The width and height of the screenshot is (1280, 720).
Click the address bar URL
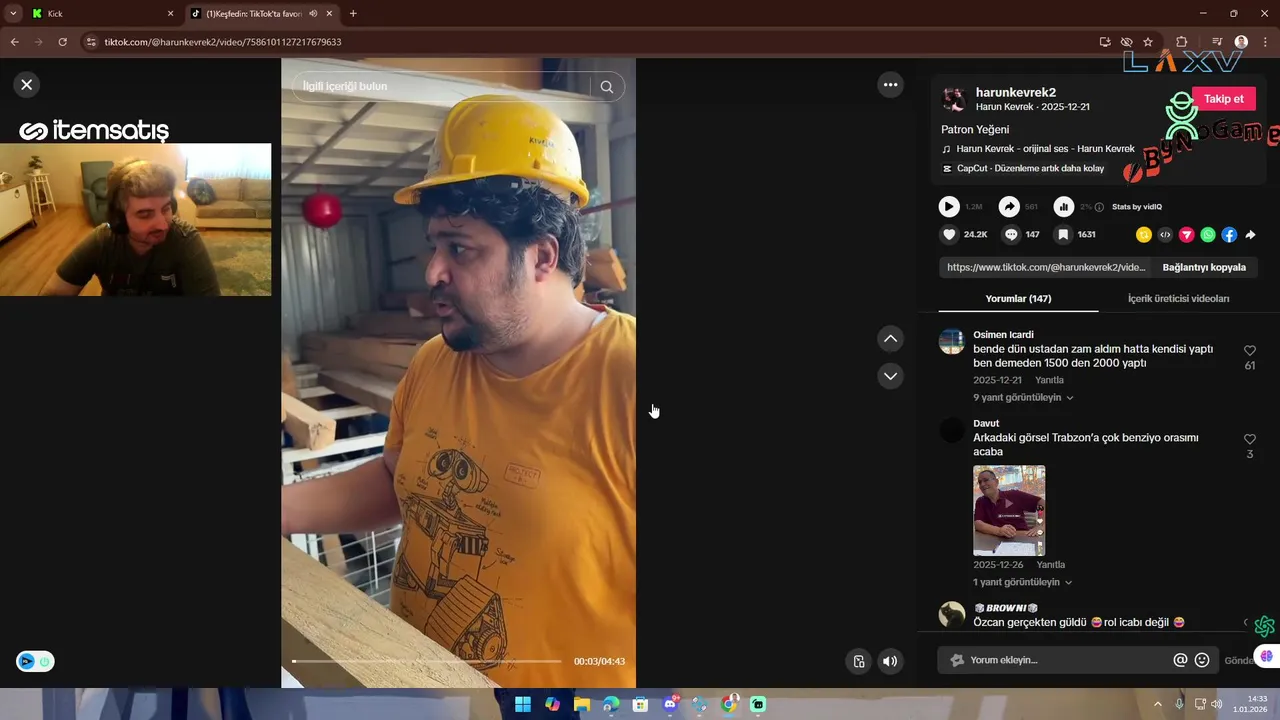223,42
